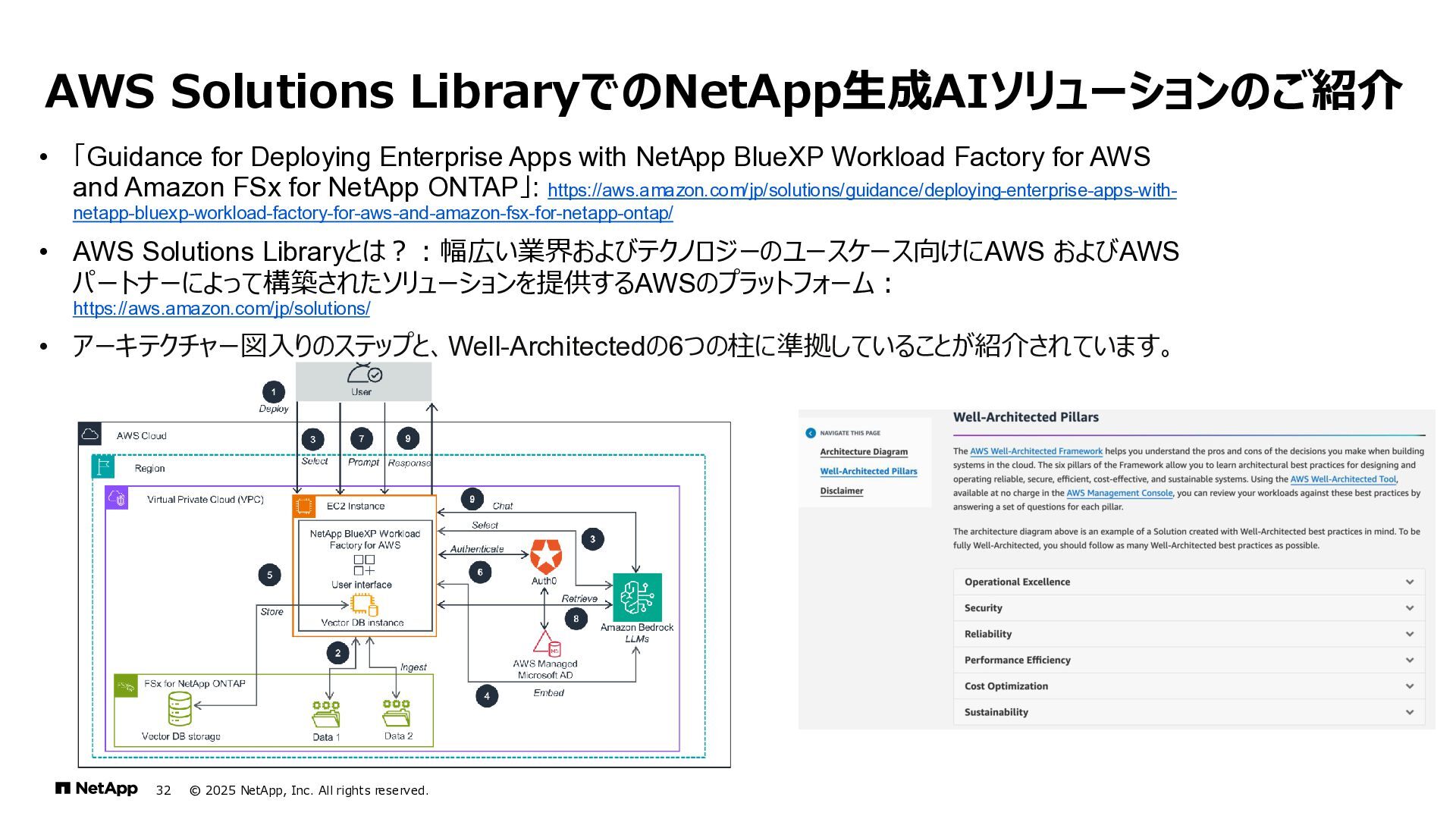Click the AWS Cloud icon

[90, 435]
